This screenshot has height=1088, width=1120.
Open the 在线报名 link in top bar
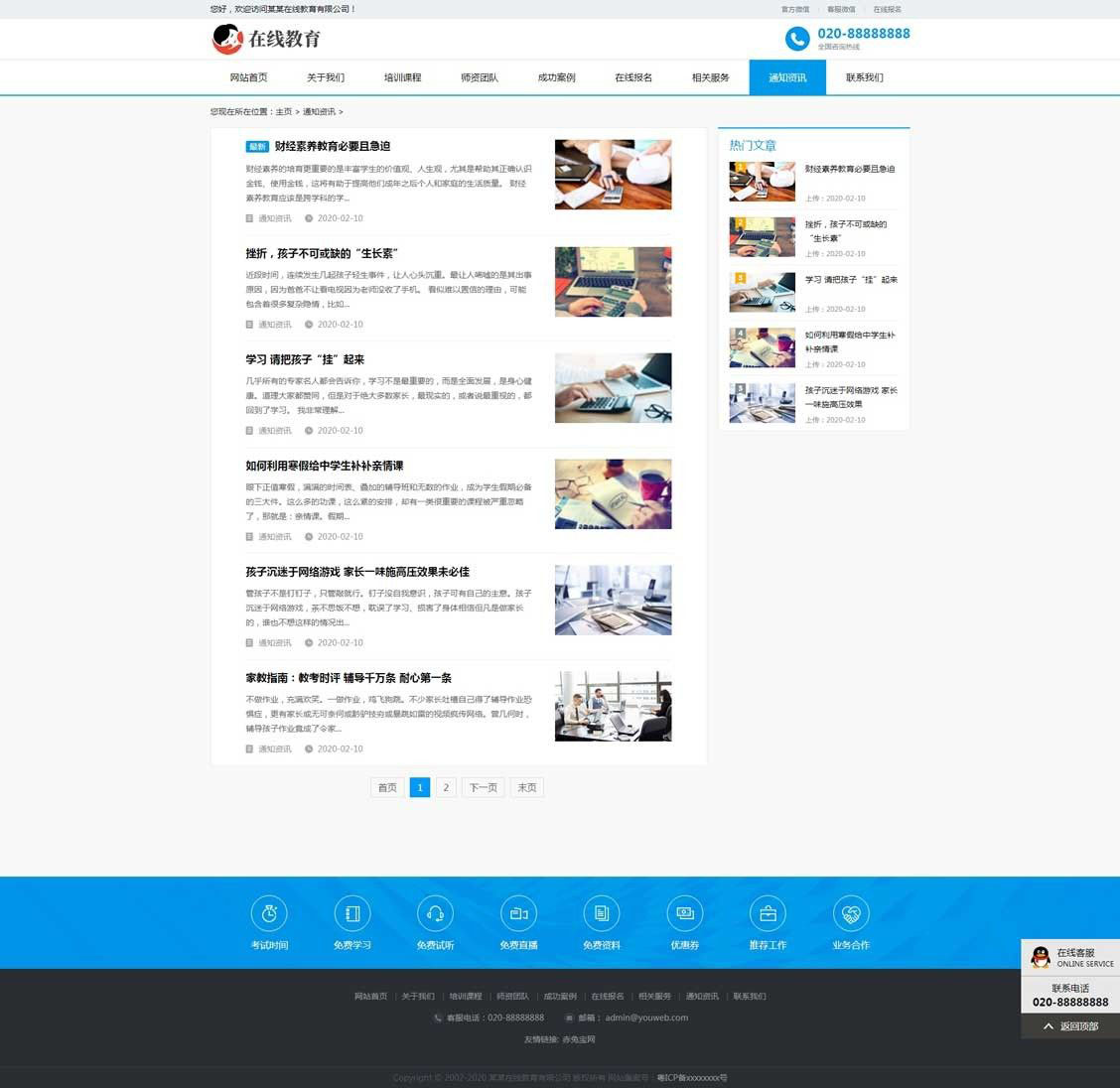click(x=887, y=9)
